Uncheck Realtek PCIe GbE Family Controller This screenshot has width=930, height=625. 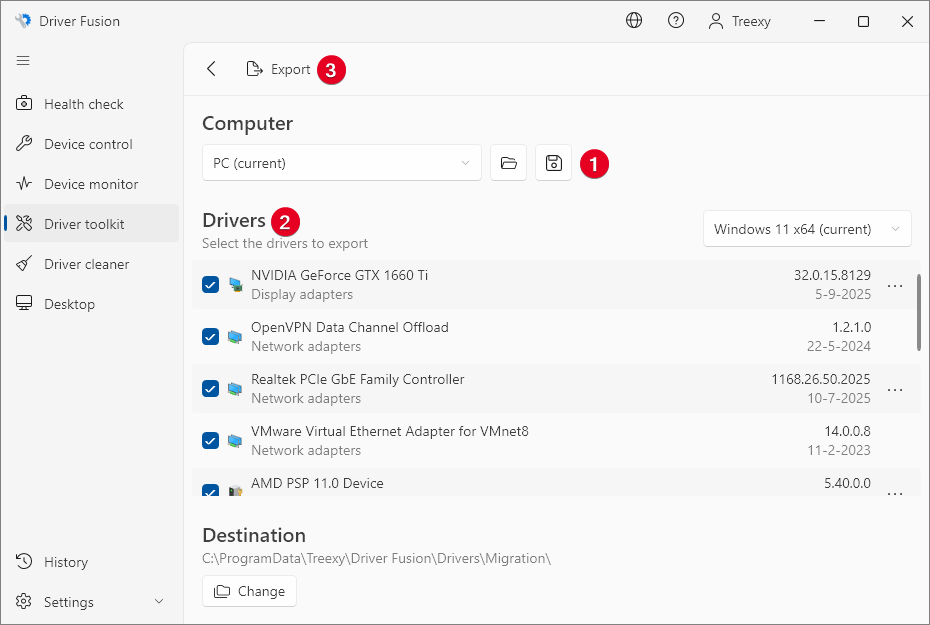[211, 388]
